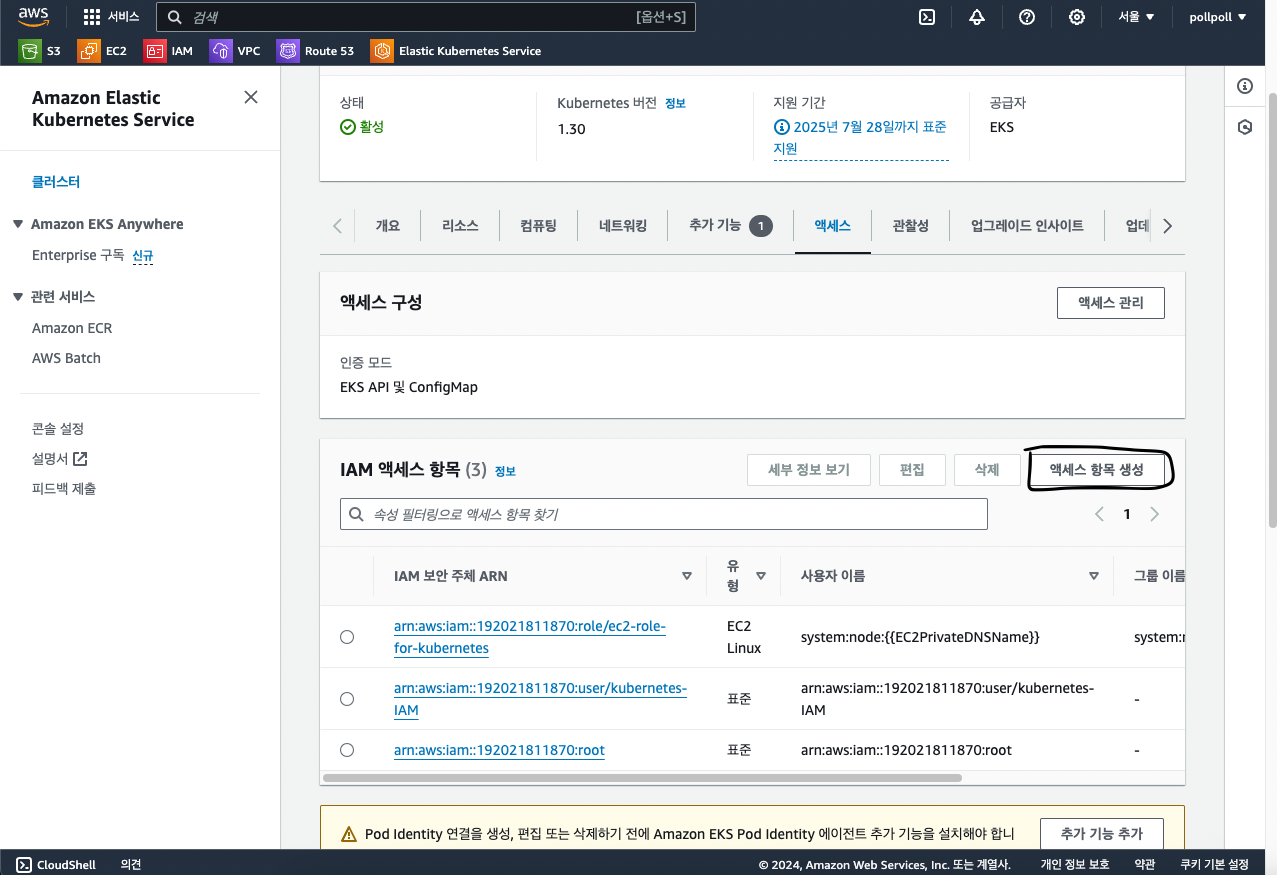Switch to 리소스 tab

pos(461,226)
